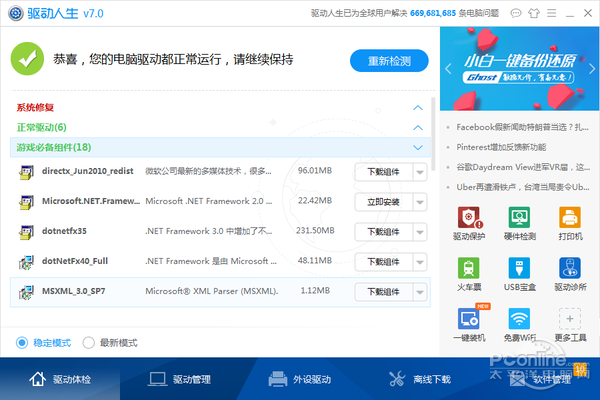Switch to the 驱动管理 tab

pos(180,379)
